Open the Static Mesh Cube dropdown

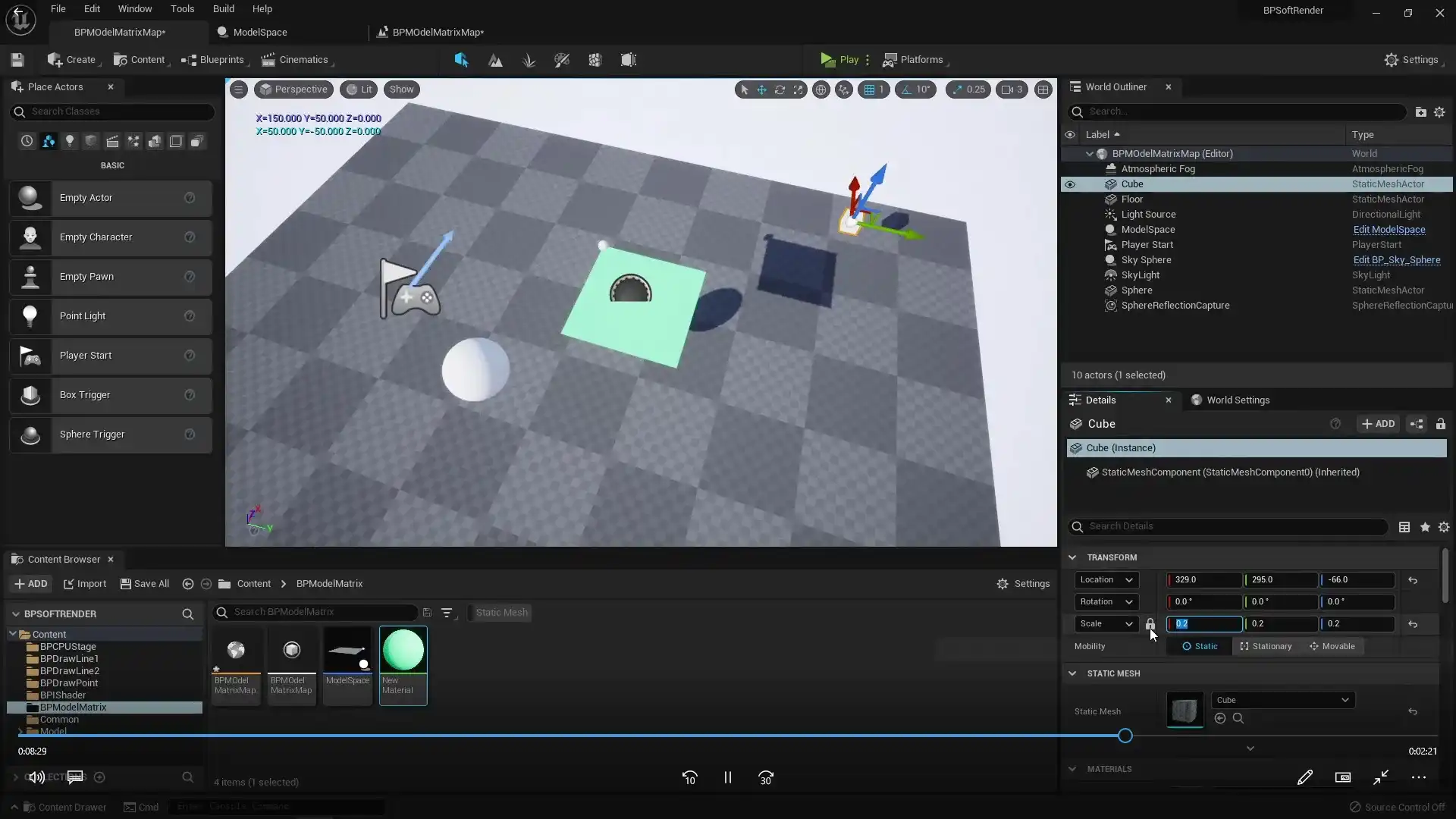[x=1282, y=700]
